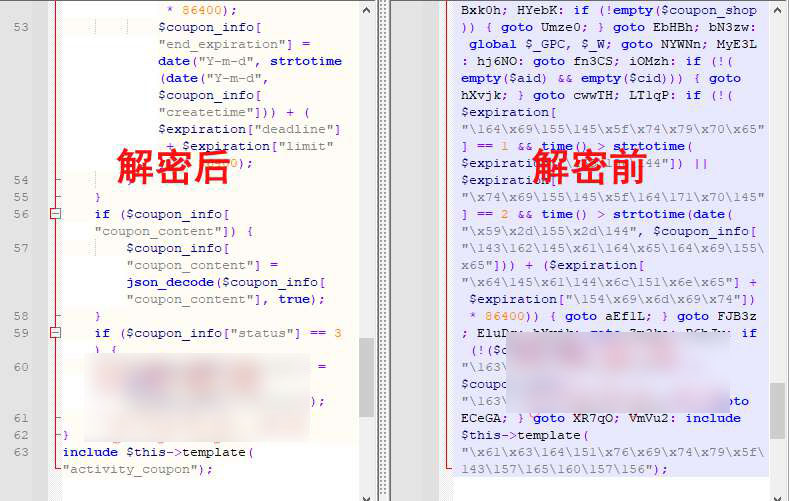Click line number 53 in the margin
The height and width of the screenshot is (501, 789).
click(x=21, y=27)
